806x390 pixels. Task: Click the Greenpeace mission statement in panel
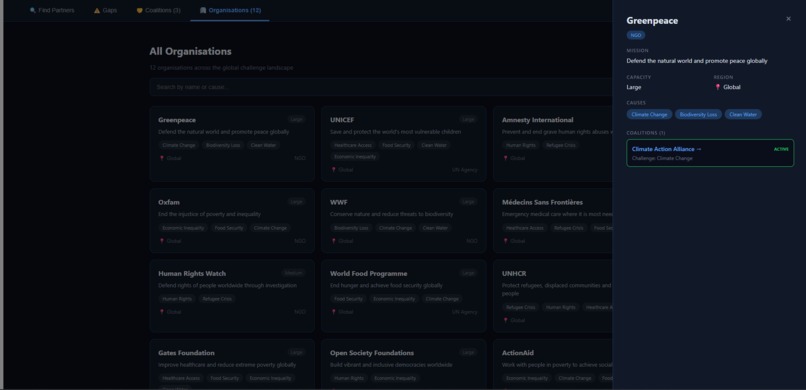click(x=697, y=61)
